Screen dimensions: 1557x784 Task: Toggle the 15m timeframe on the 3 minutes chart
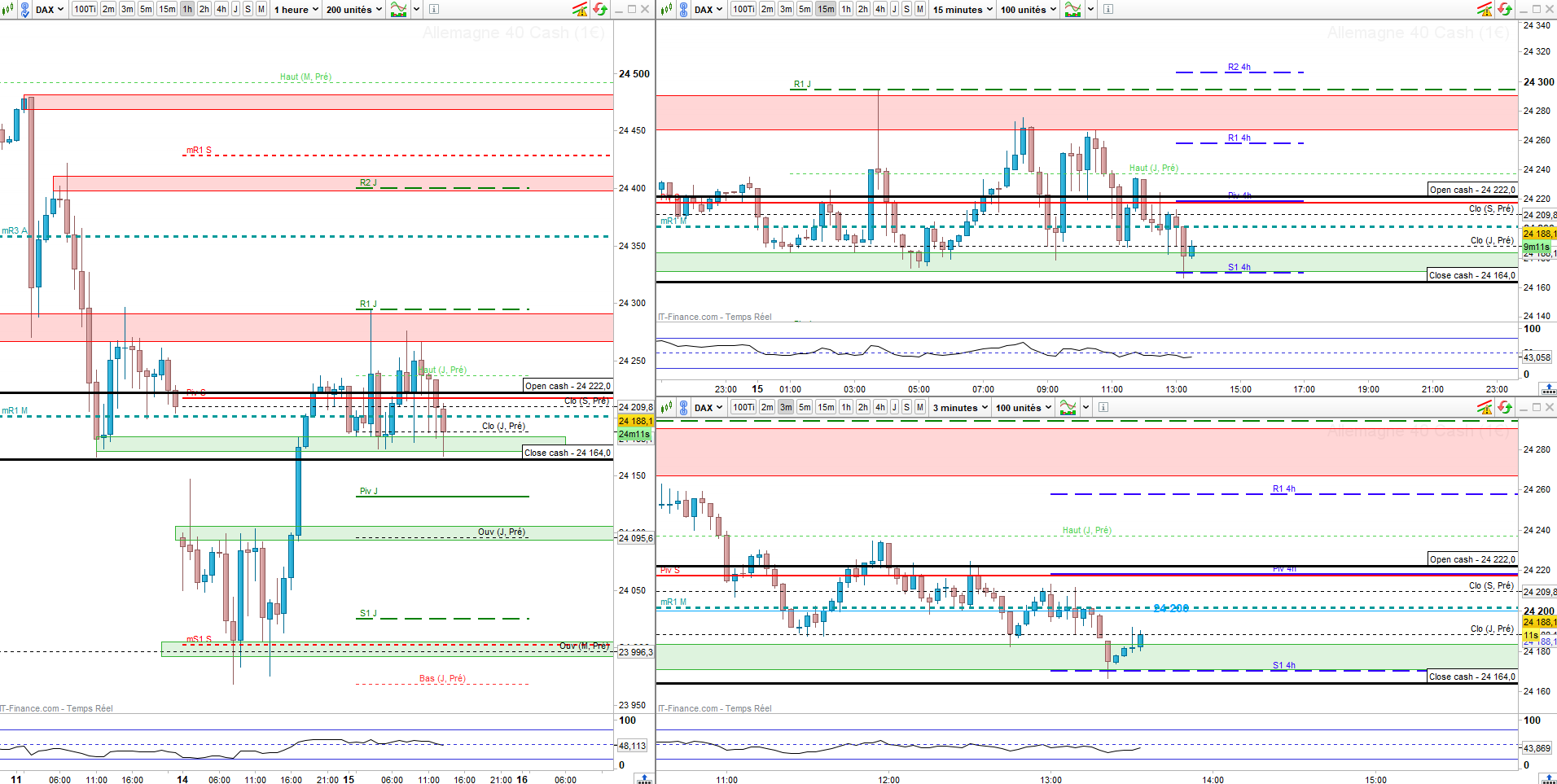[826, 407]
